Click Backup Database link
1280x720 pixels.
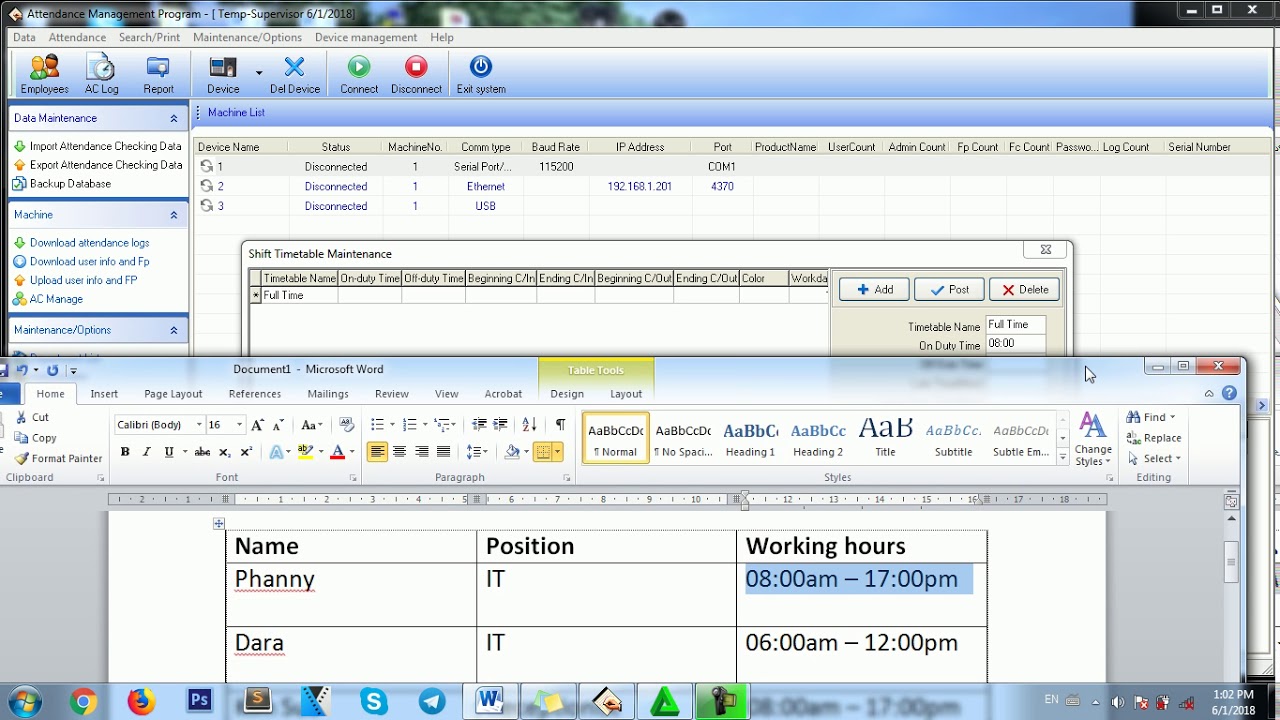70,184
